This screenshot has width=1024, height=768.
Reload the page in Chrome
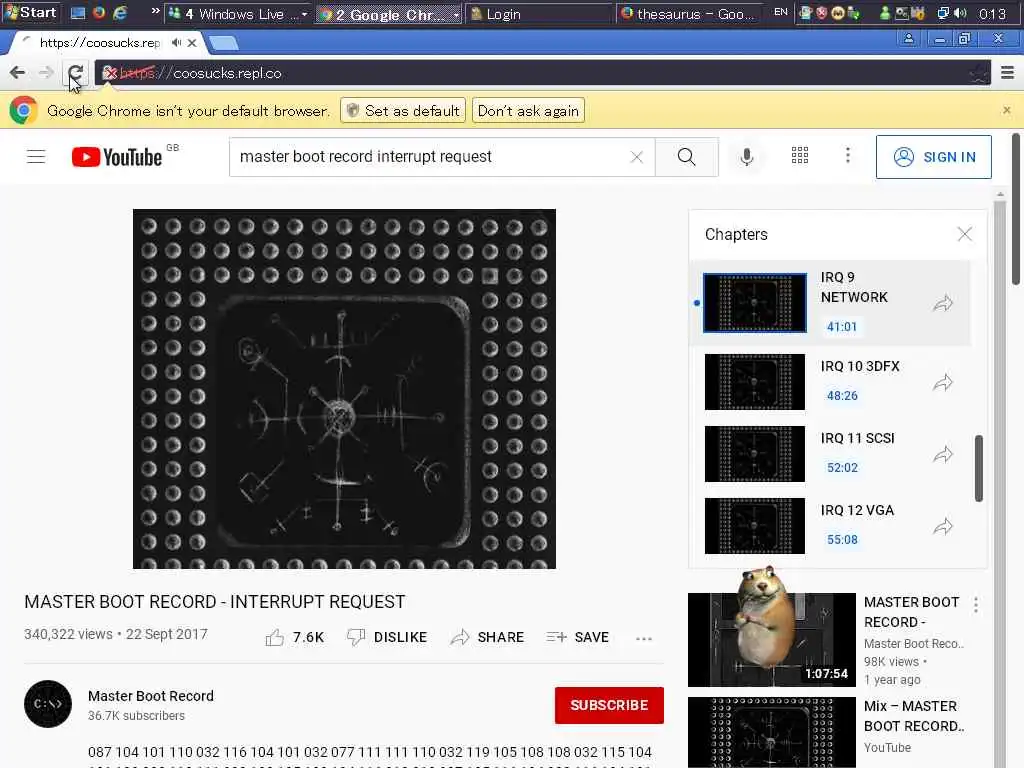(75, 73)
